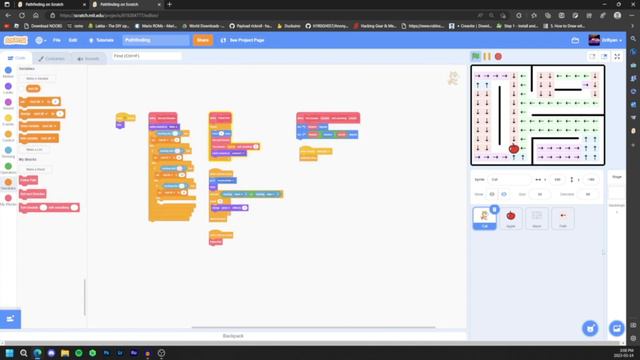Click the Find block search field

(146, 56)
